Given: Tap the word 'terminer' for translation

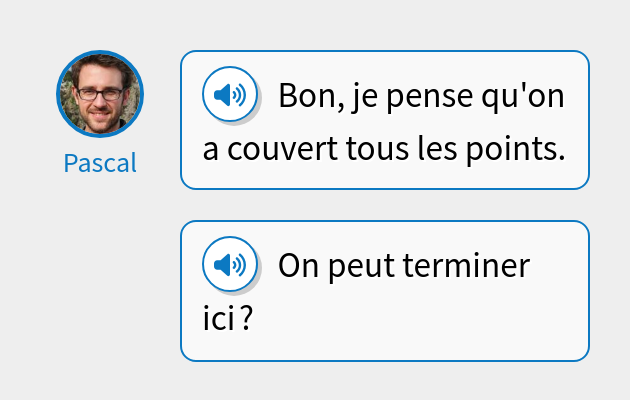Looking at the screenshot, I should [x=464, y=267].
